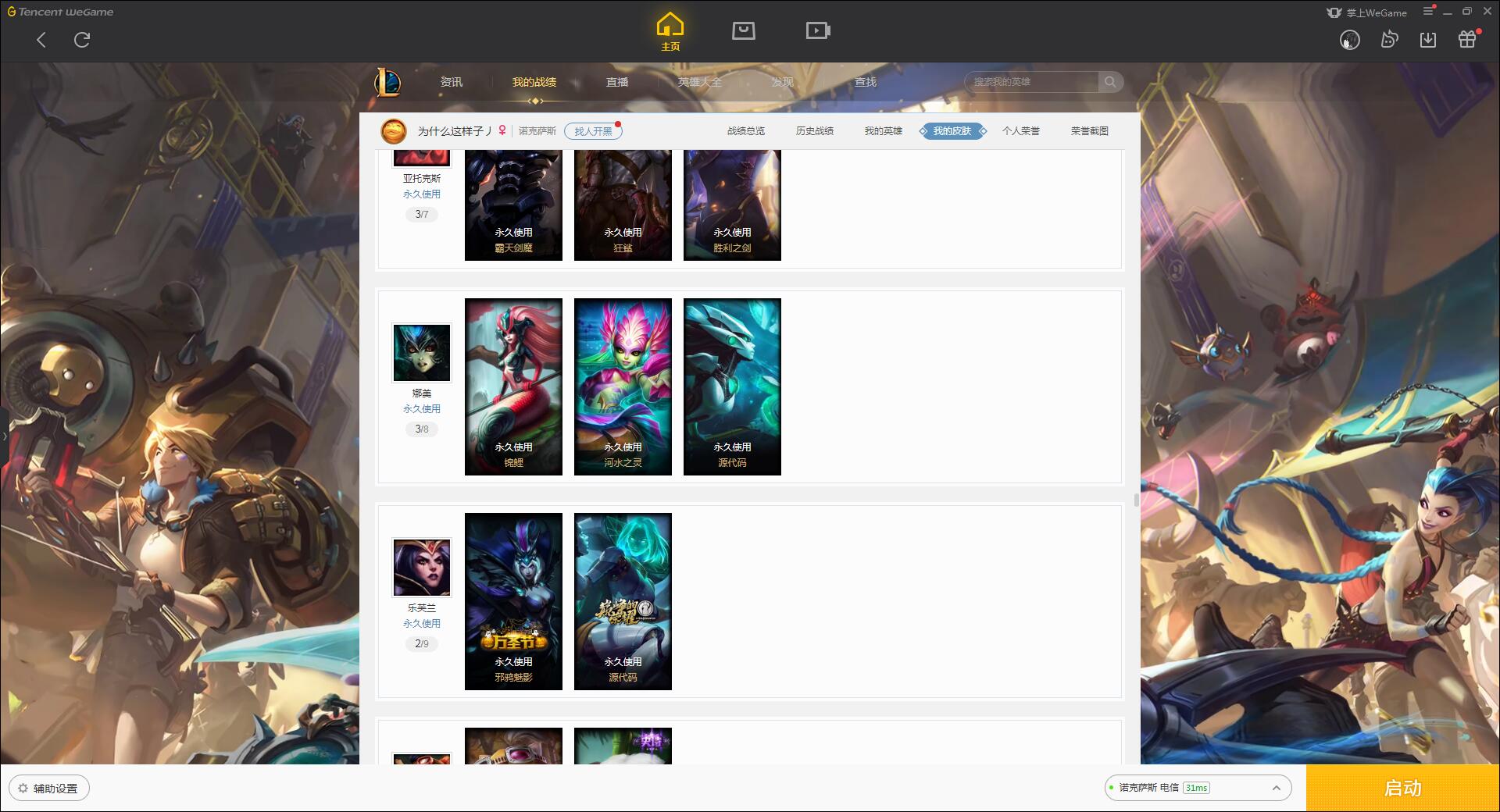
Task: Switch to 我的战绩 tab
Action: coord(534,82)
